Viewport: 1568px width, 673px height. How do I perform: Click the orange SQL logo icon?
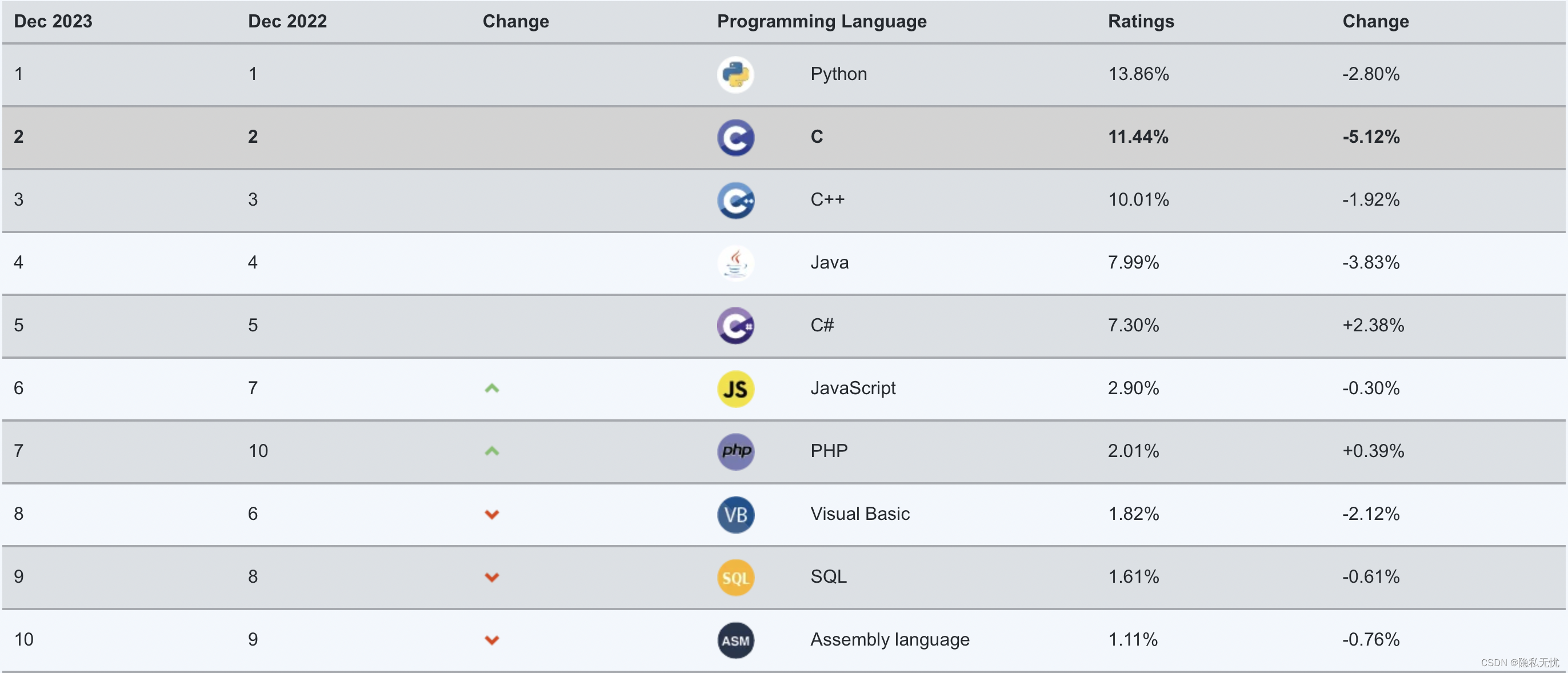point(735,578)
